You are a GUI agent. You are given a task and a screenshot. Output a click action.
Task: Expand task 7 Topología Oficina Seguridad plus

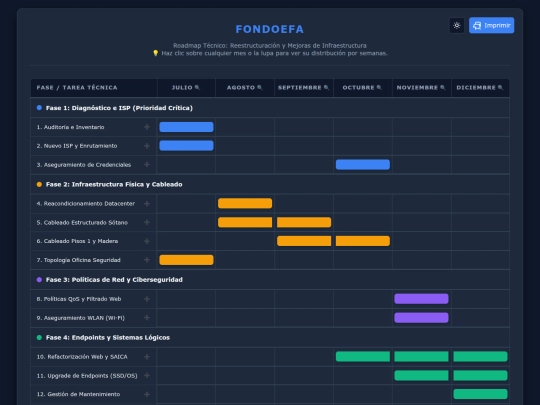(x=147, y=260)
